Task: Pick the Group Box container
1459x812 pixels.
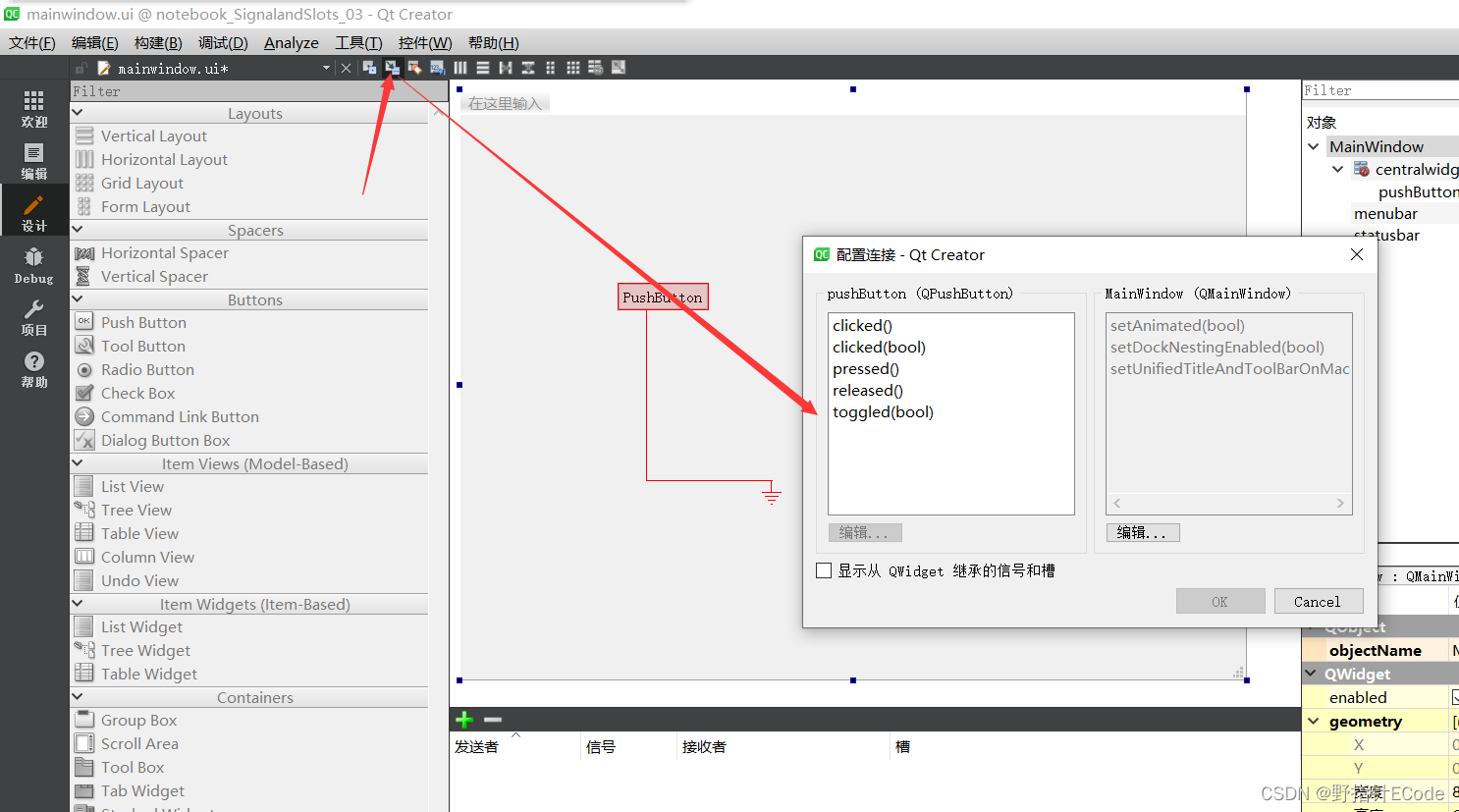Action: pos(139,720)
